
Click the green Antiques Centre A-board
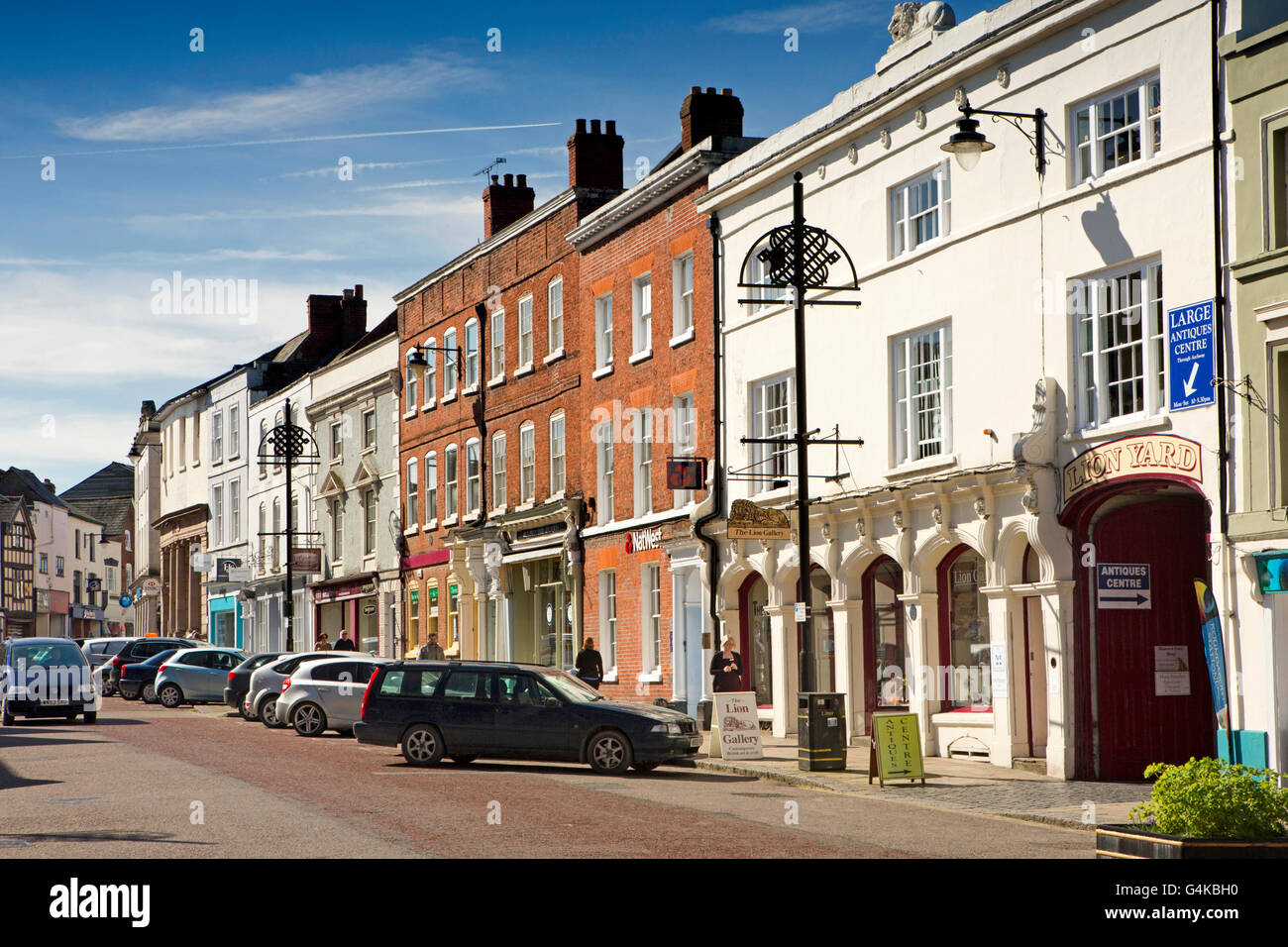(897, 748)
